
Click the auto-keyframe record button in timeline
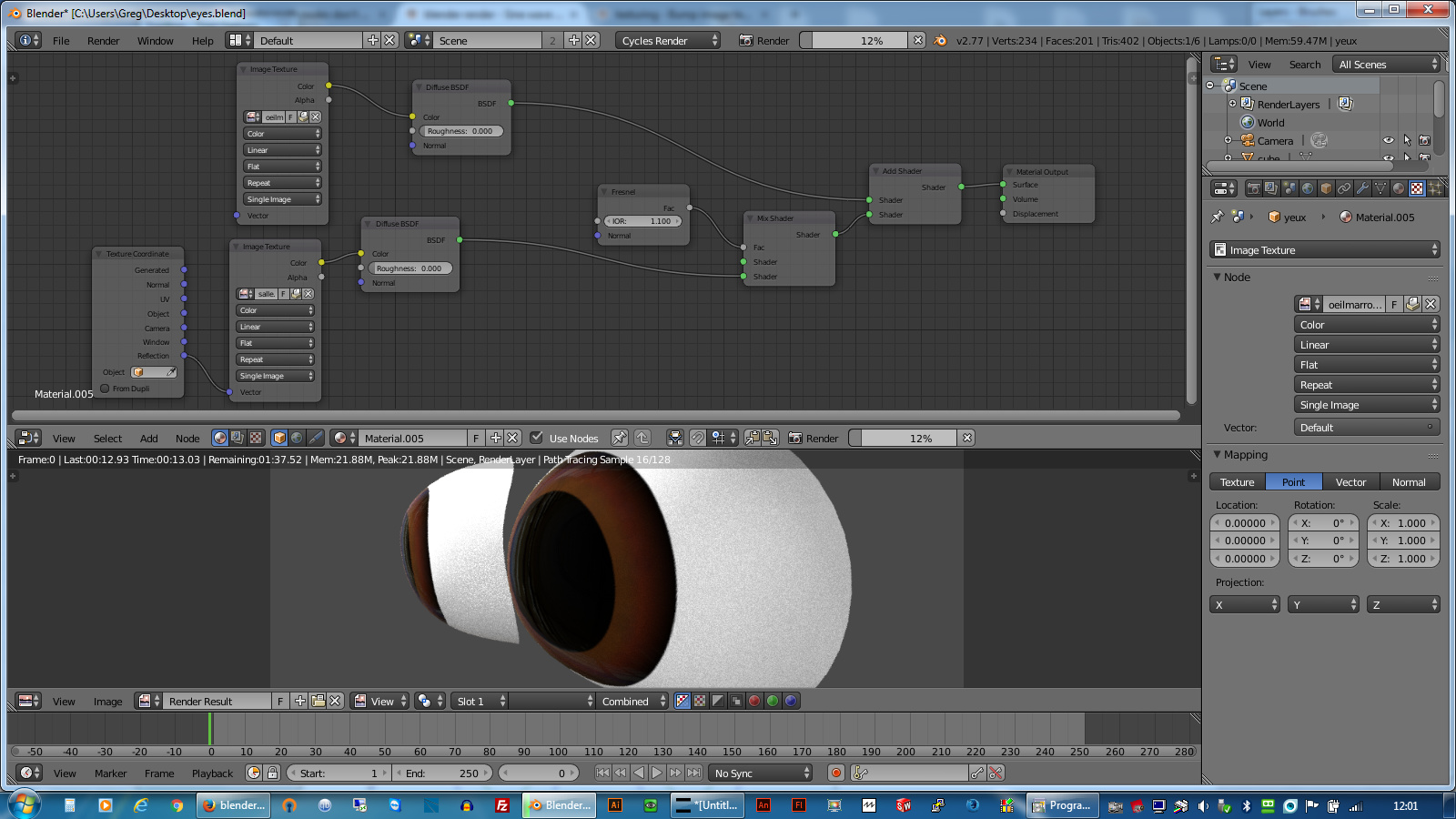[835, 773]
